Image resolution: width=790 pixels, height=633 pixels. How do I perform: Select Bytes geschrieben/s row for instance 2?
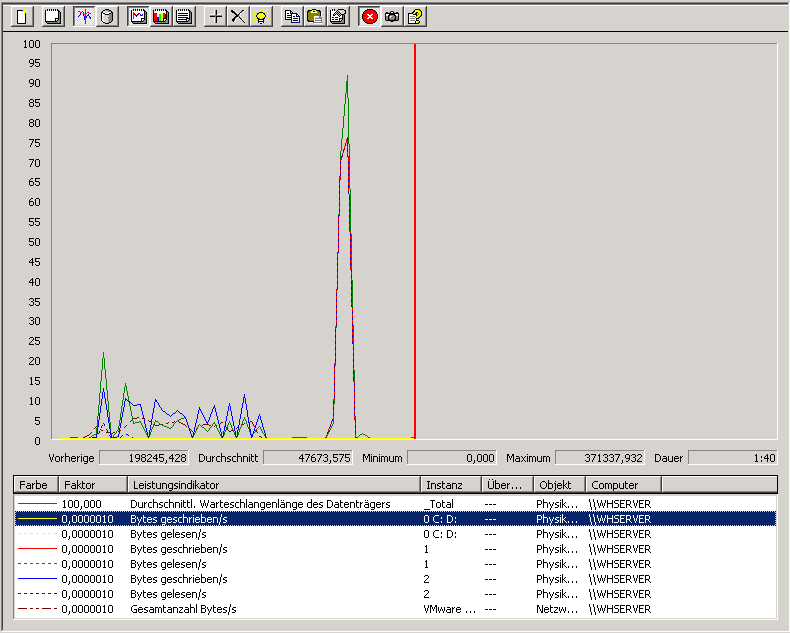tap(396, 579)
